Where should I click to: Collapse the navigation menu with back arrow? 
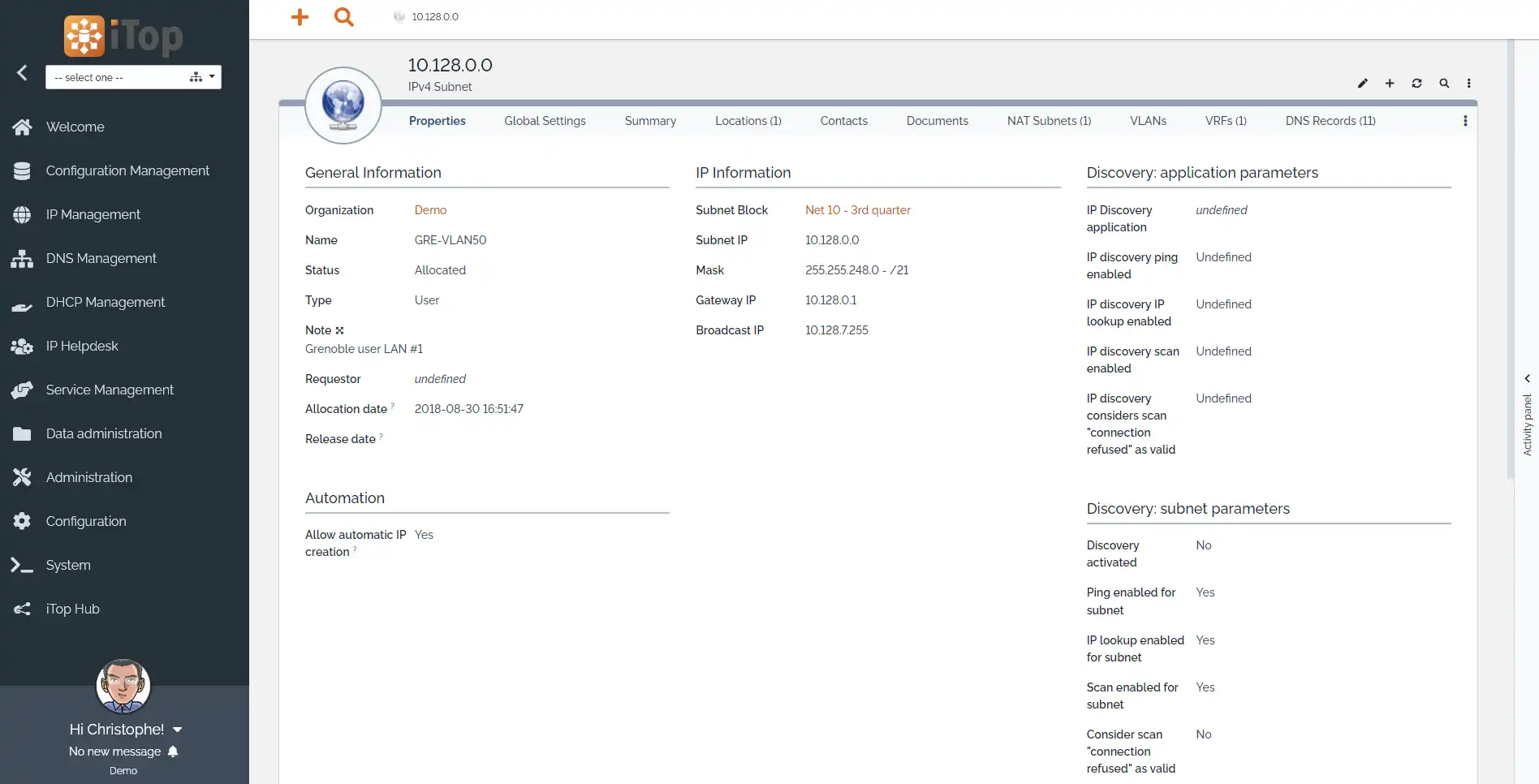[x=22, y=73]
